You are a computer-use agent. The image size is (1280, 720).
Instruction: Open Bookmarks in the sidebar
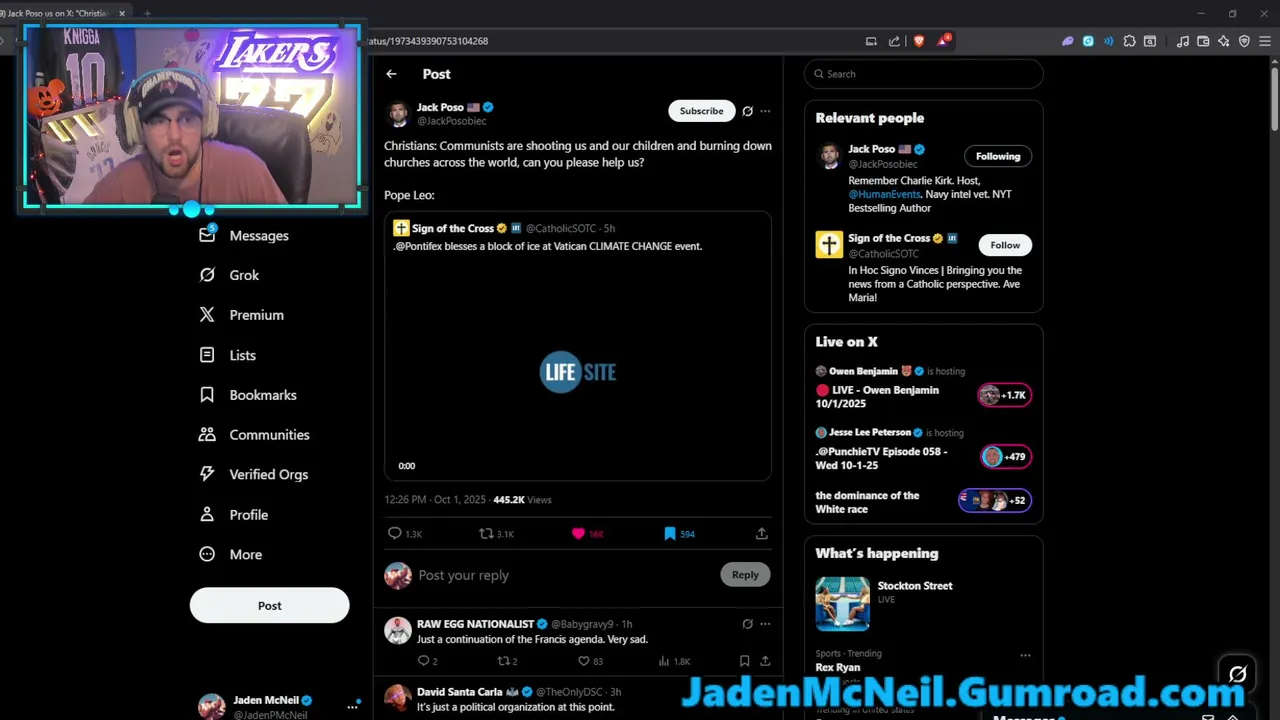(248, 395)
